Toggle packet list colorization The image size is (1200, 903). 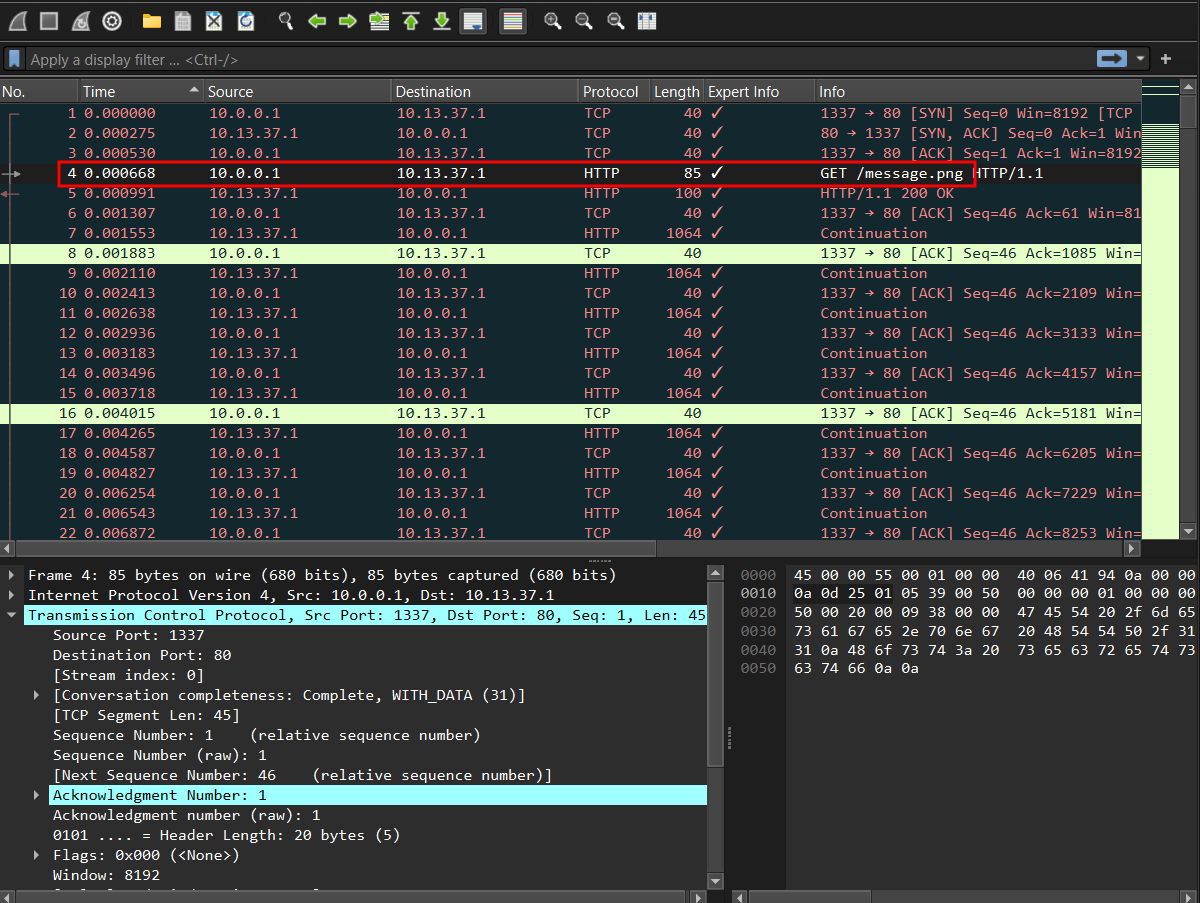[x=513, y=20]
